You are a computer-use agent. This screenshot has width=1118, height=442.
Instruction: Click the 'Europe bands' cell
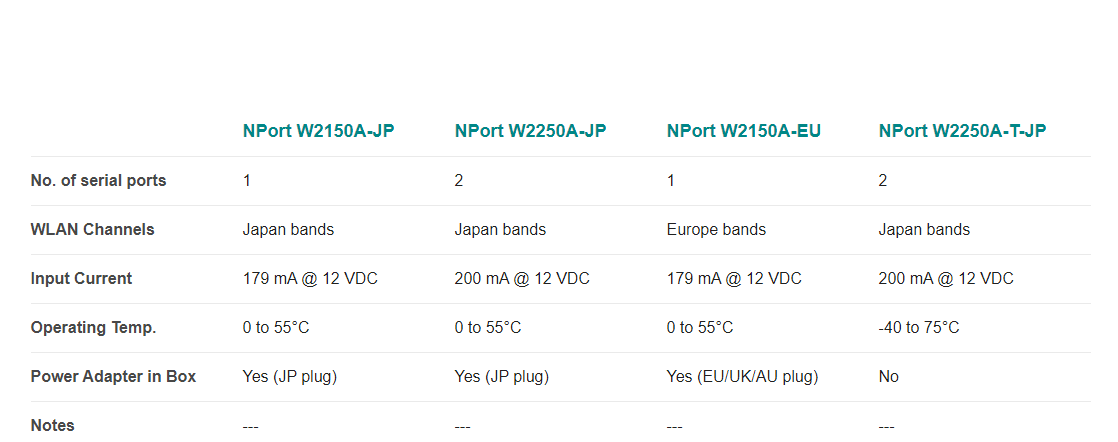tap(716, 230)
